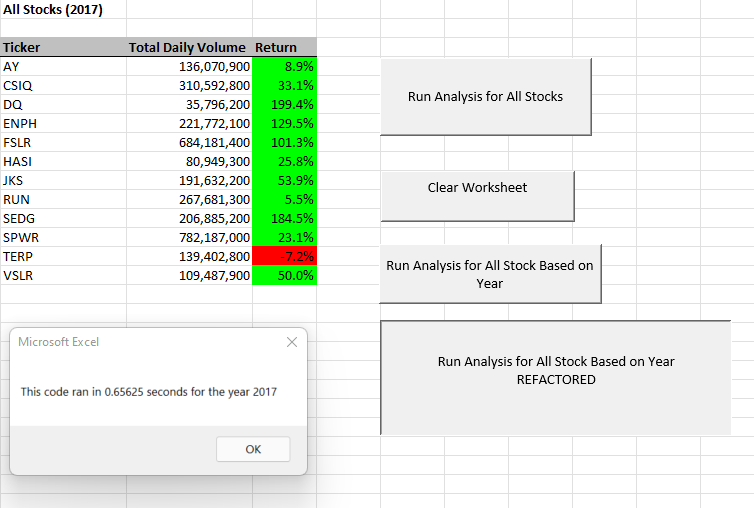Screen dimensions: 754x508
Task: Select the green 101.3% return cell
Action: point(284,142)
